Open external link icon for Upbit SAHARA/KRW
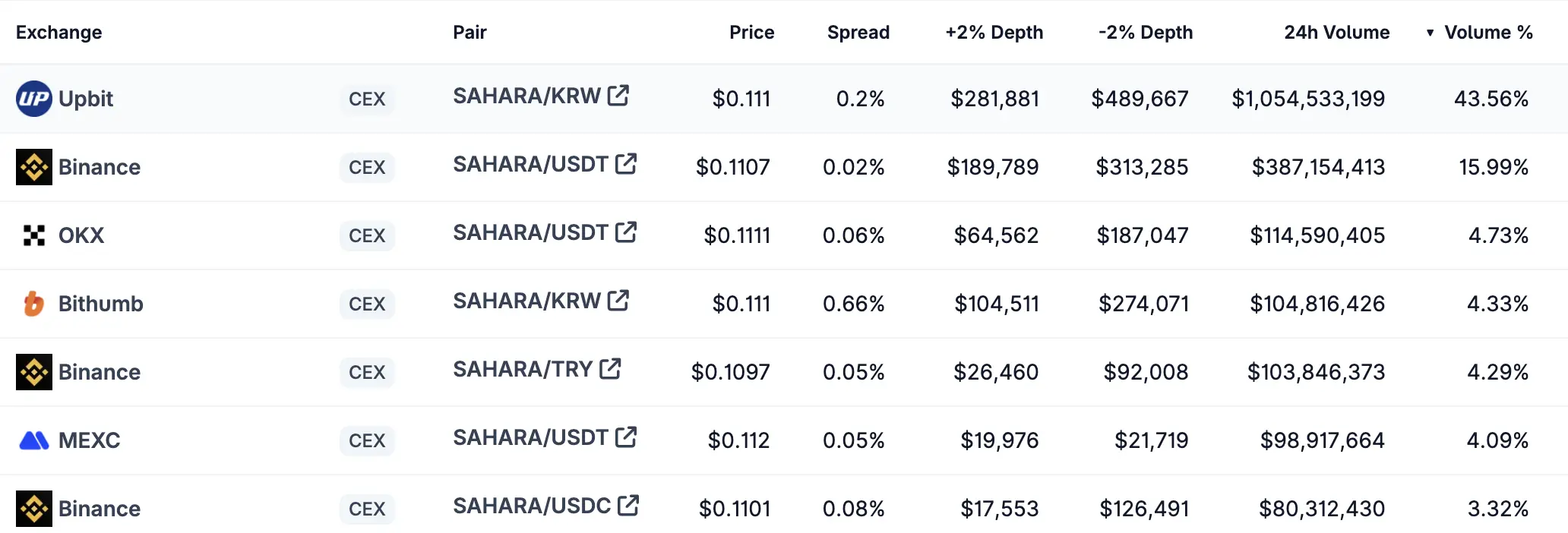The height and width of the screenshot is (533, 1568). (618, 96)
